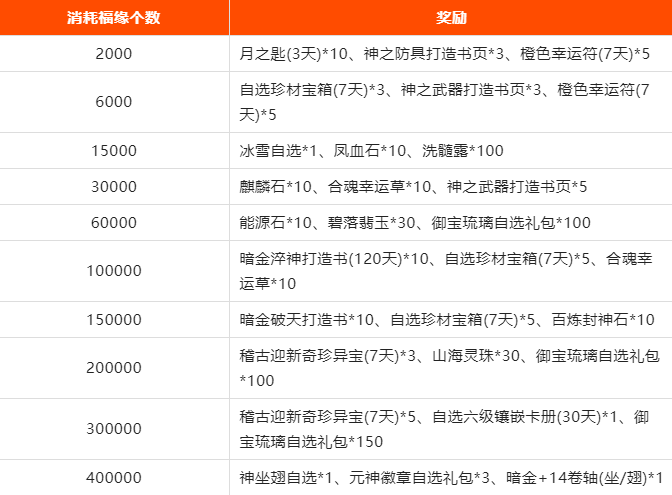Click the reward text starting 稽古迎新奇珍异宝(7天)*5

click(x=444, y=429)
